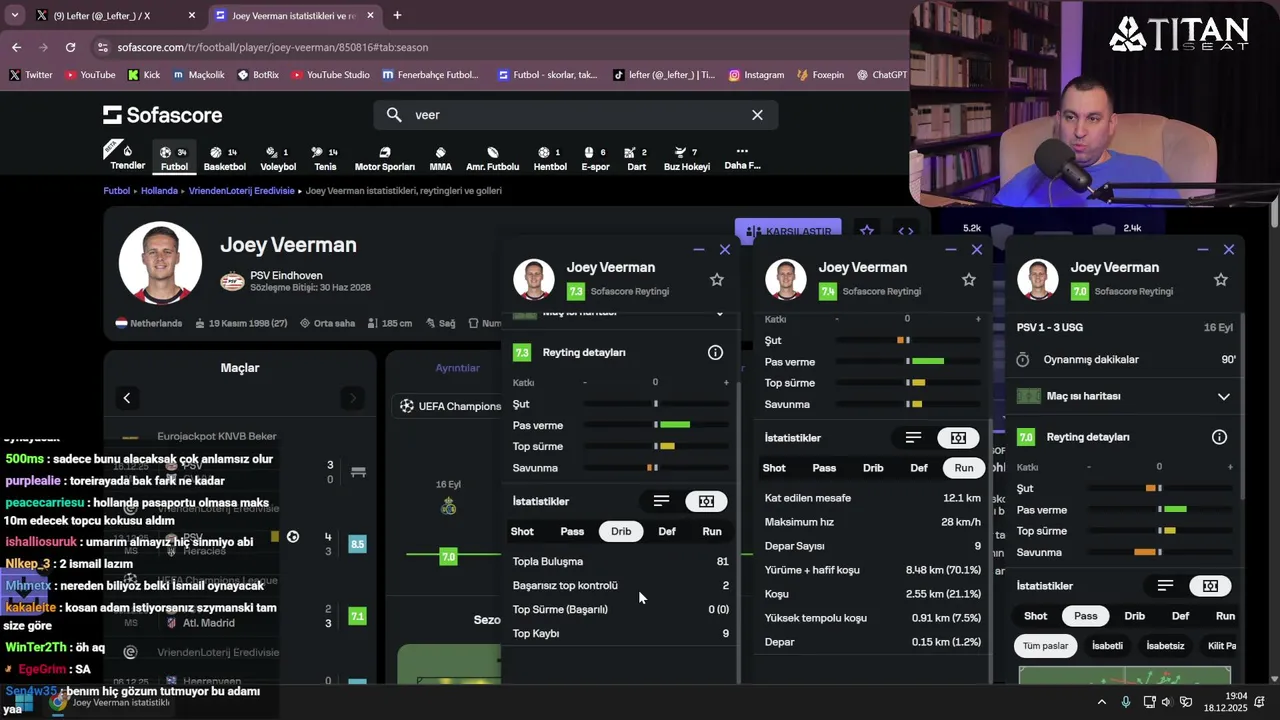Viewport: 1280px width, 720px height.
Task: Clear the search field with the X
Action: point(757,115)
